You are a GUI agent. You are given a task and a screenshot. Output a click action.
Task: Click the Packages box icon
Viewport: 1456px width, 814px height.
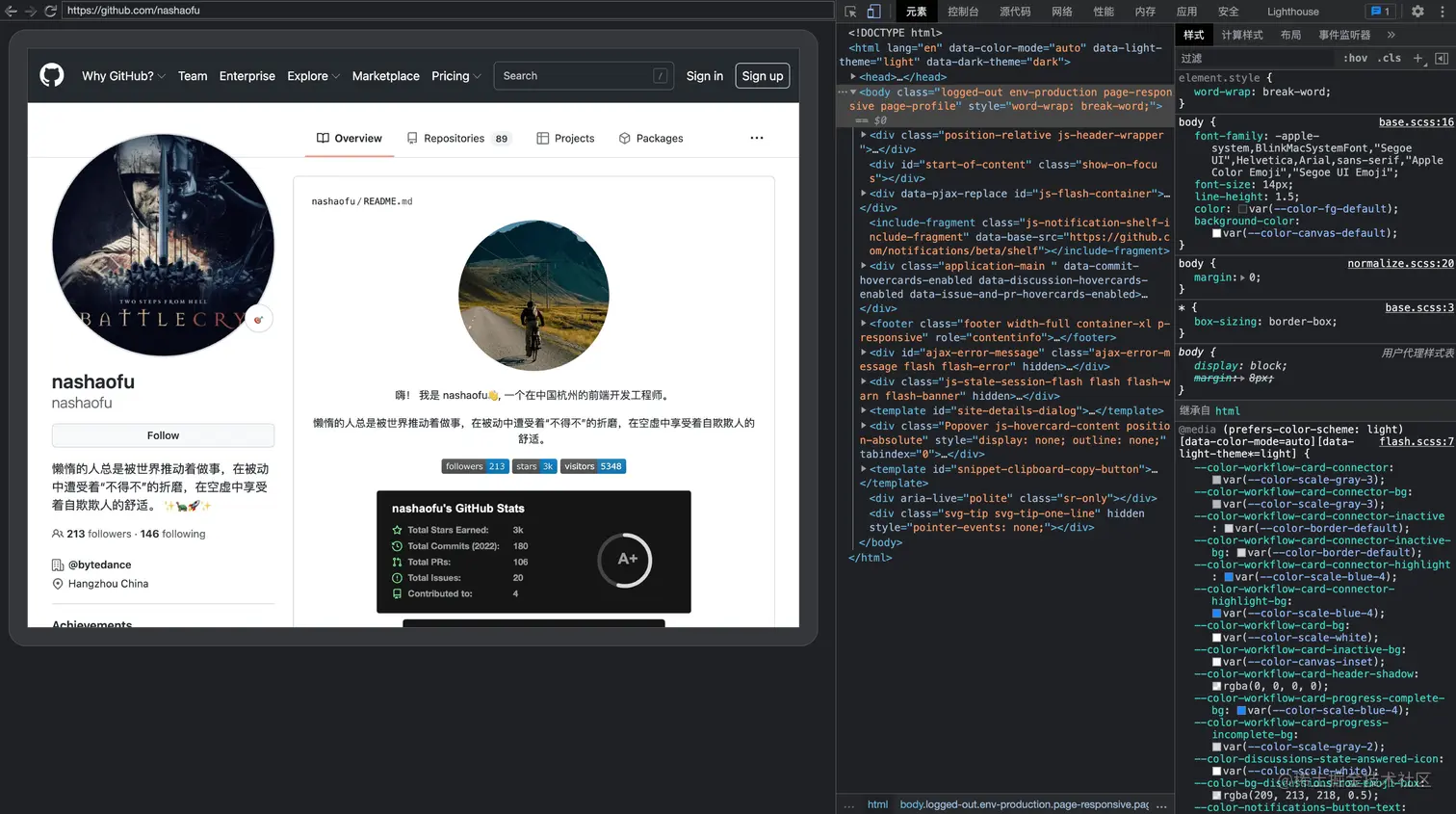coord(625,138)
